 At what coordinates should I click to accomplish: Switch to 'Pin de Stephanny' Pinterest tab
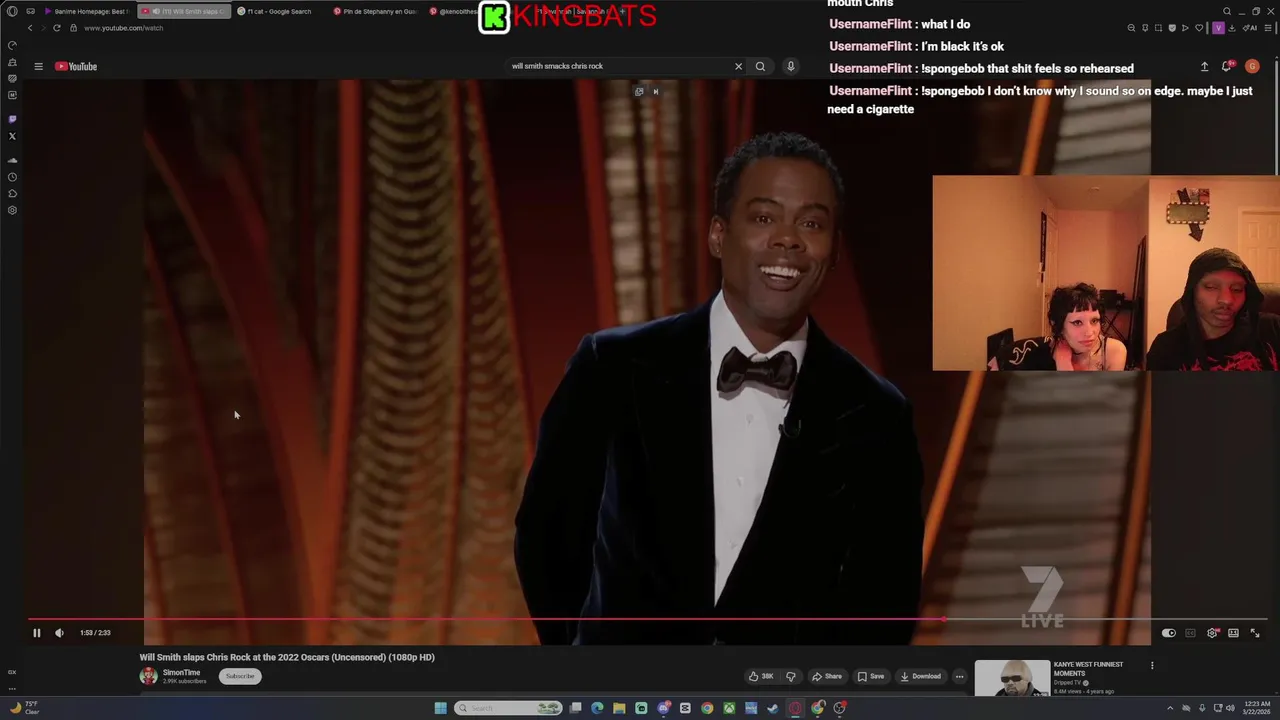click(375, 11)
